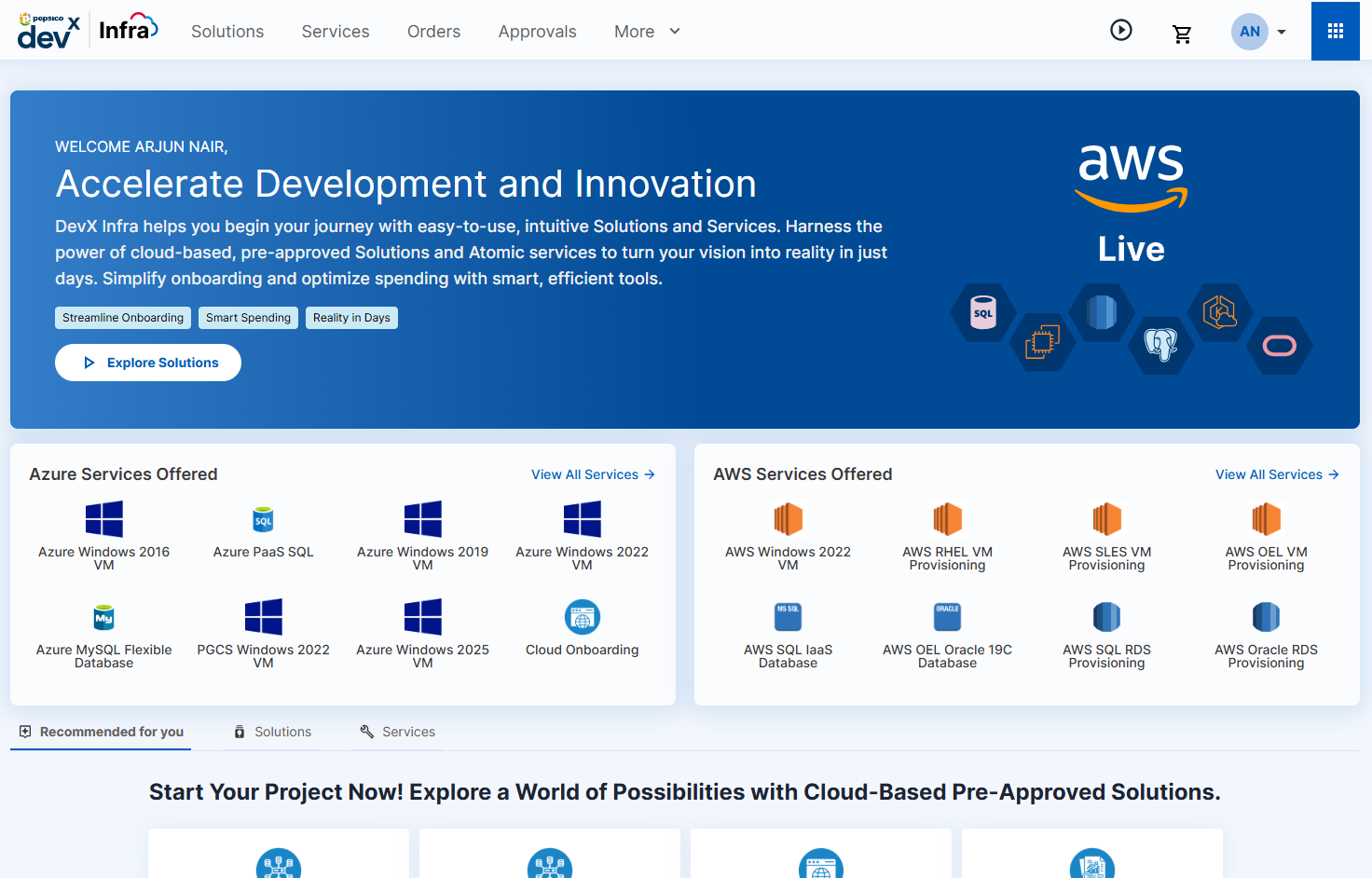The image size is (1372, 878).
Task: Select AWS Windows 2022 VM icon
Action: point(789,519)
